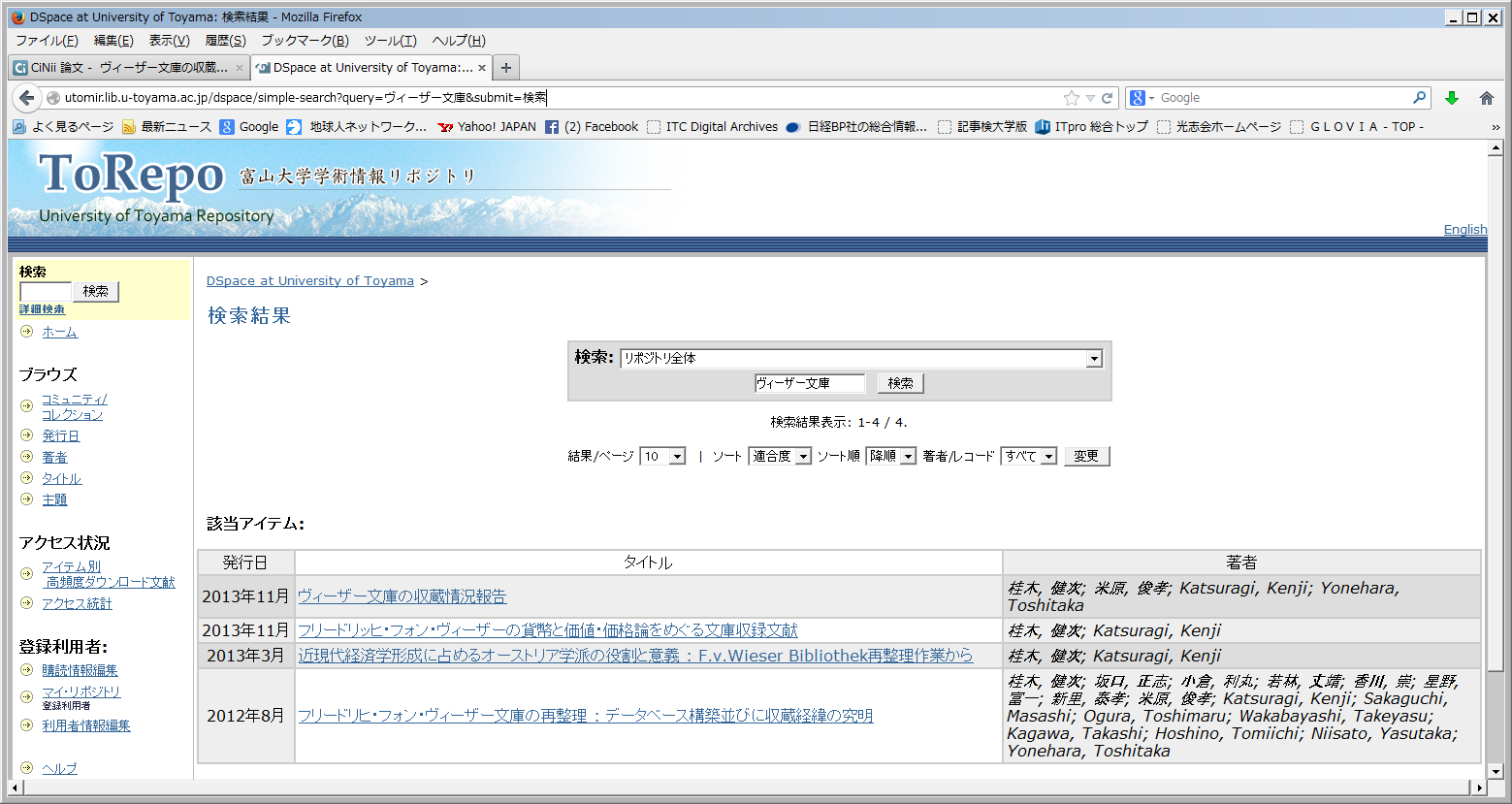
Task: Click the bookmark star icon in address bar
Action: [1071, 98]
